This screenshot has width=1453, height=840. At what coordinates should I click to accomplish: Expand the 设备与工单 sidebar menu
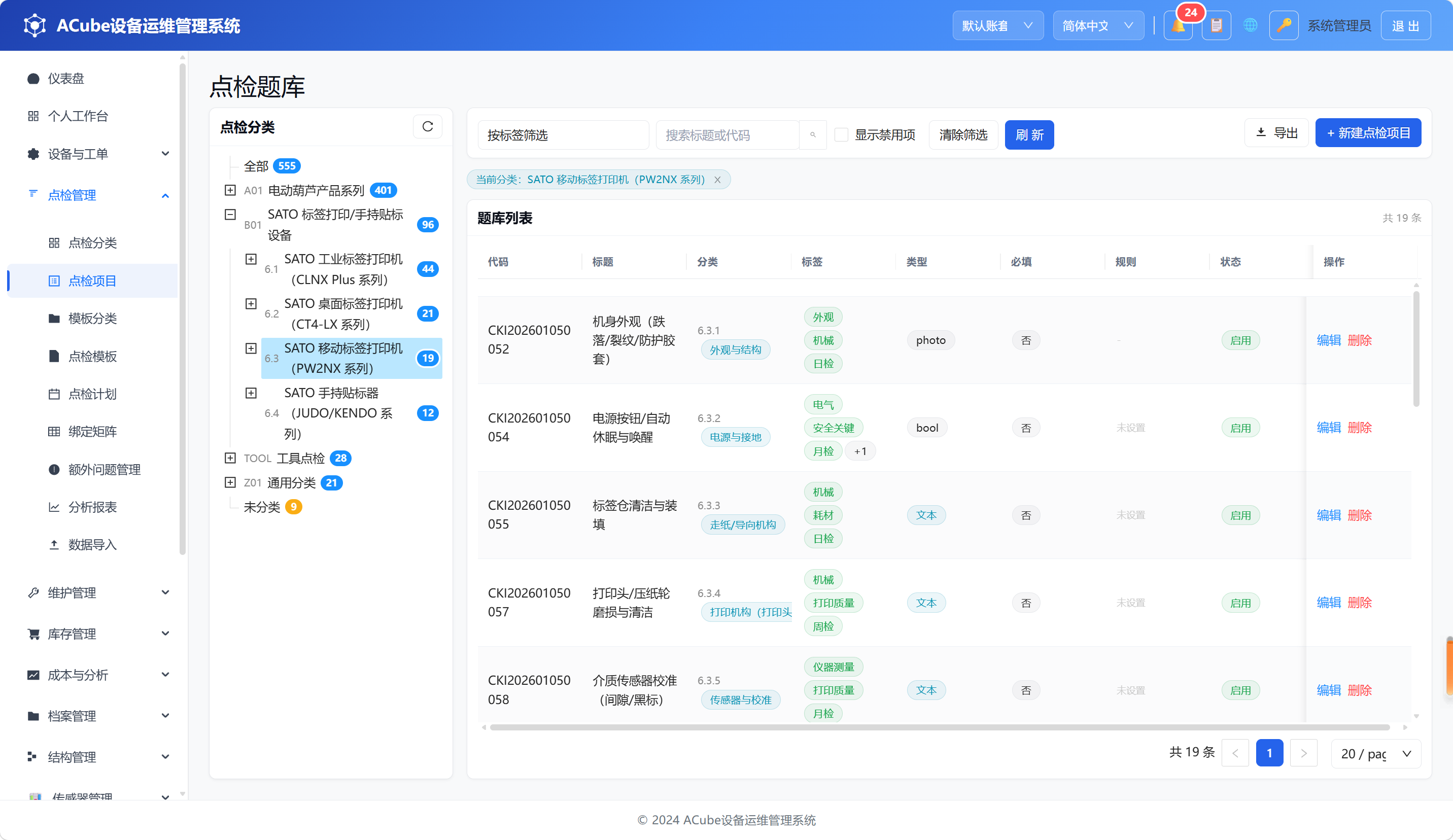[92, 154]
